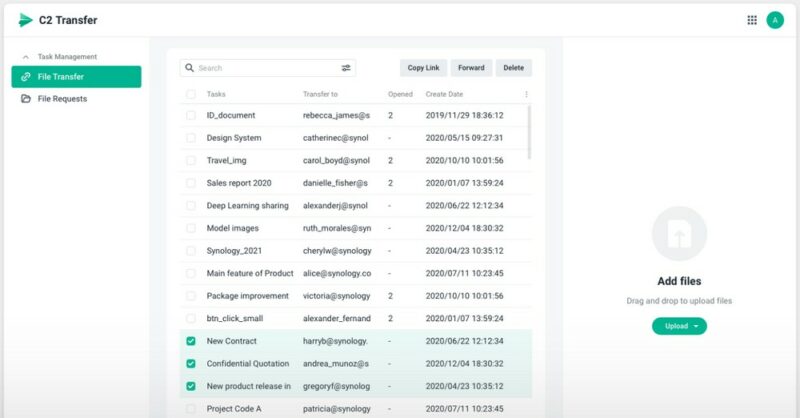800x418 pixels.
Task: Check the ID_document row checkbox
Action: 191,115
